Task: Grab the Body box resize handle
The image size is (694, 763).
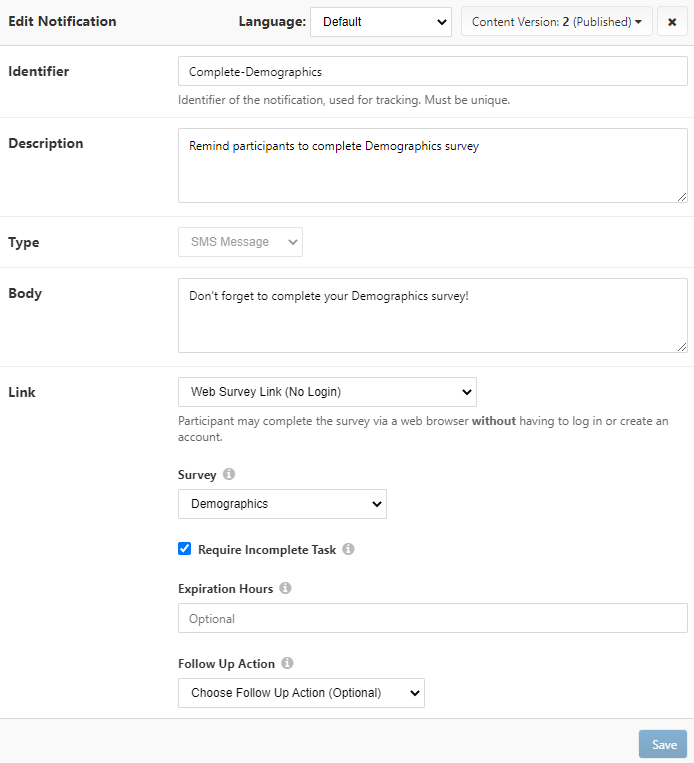Action: click(x=682, y=347)
